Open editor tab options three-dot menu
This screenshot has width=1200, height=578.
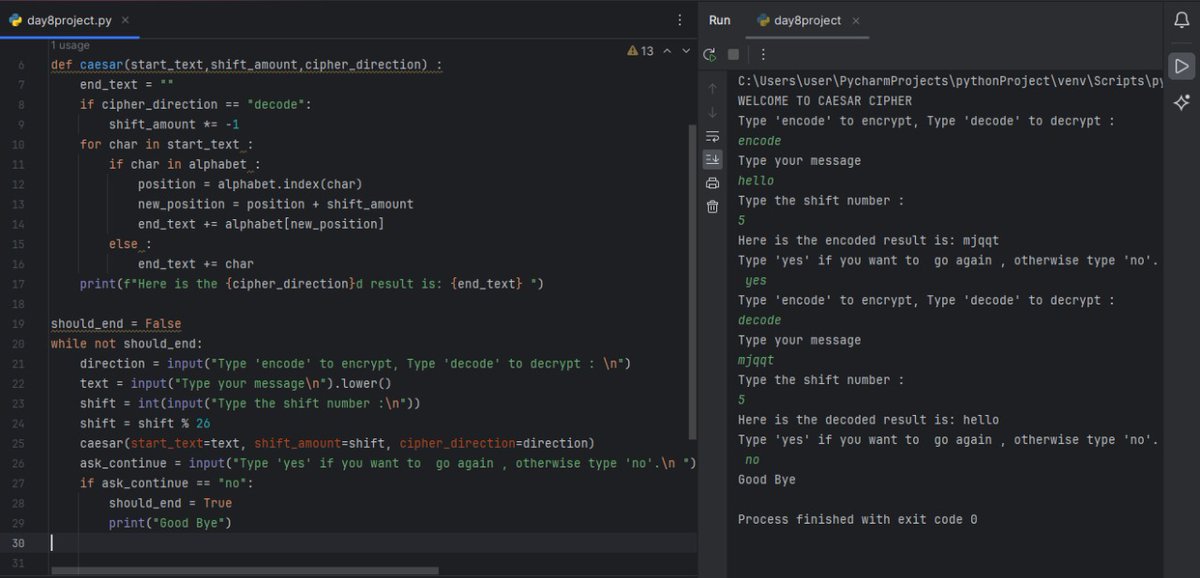[x=680, y=20]
